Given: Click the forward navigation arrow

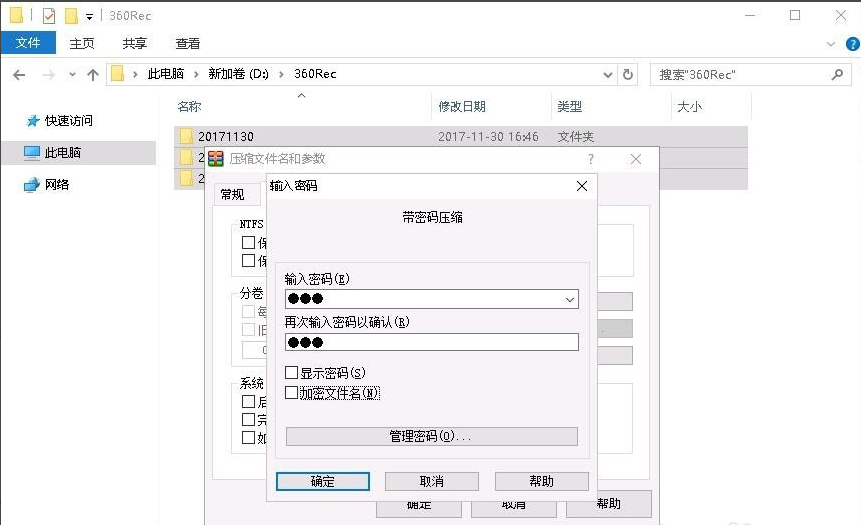Looking at the screenshot, I should tap(48, 75).
